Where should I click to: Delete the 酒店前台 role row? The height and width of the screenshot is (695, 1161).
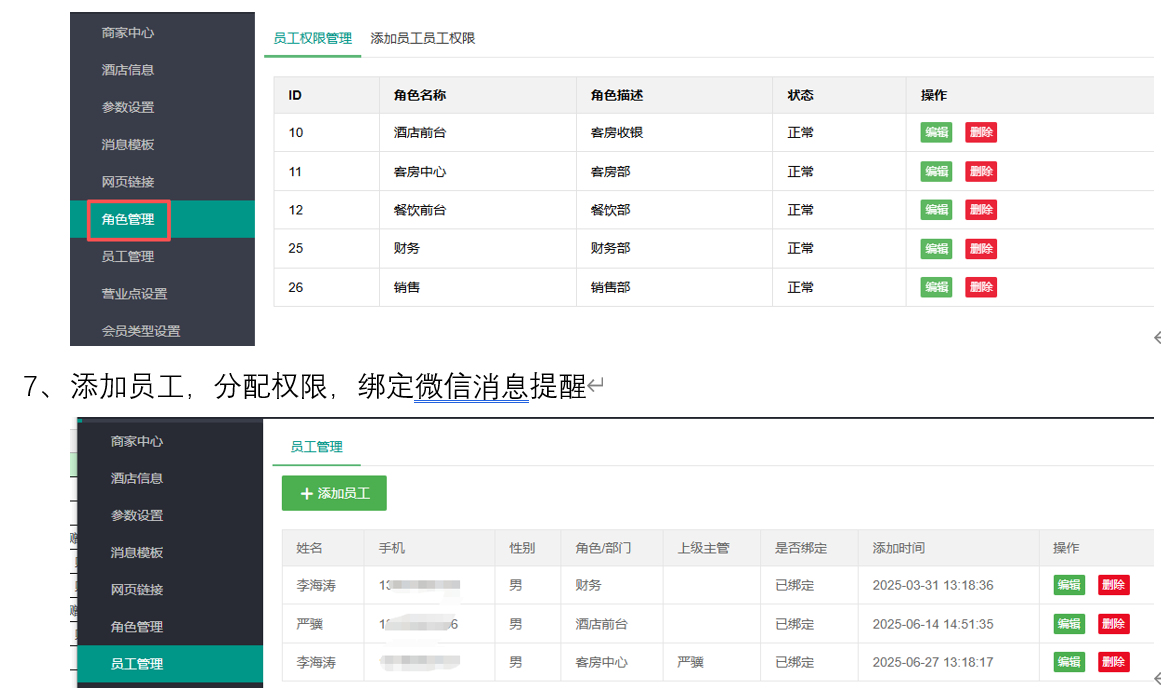click(981, 133)
